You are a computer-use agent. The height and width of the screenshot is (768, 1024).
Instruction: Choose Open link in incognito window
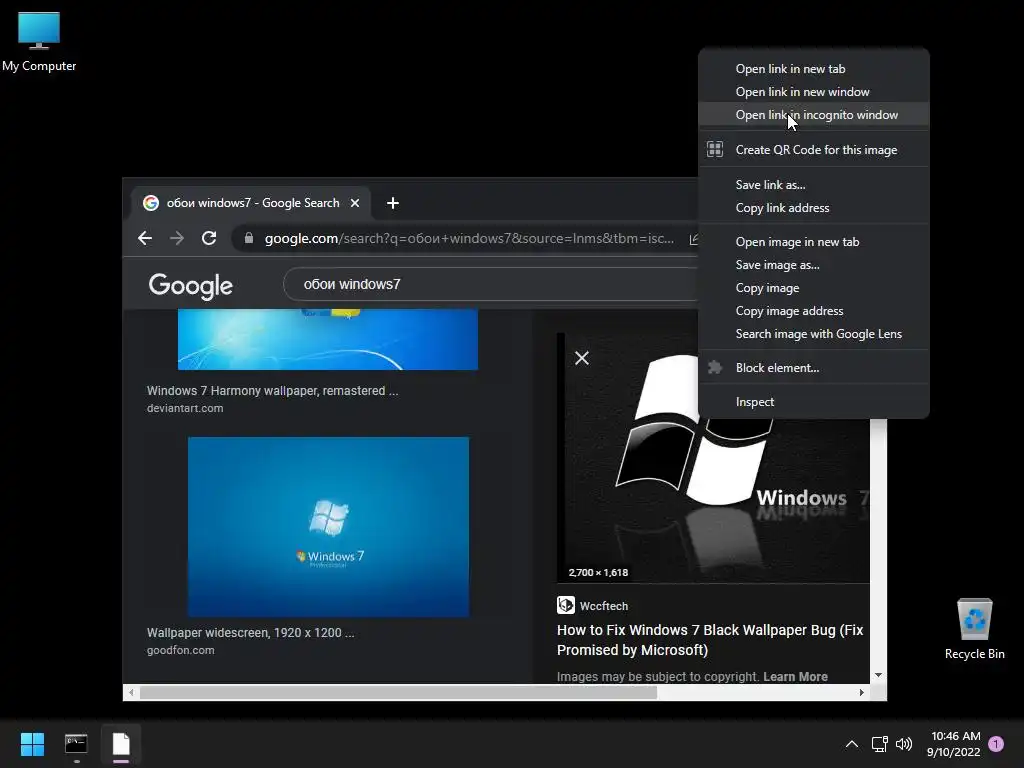[814, 115]
